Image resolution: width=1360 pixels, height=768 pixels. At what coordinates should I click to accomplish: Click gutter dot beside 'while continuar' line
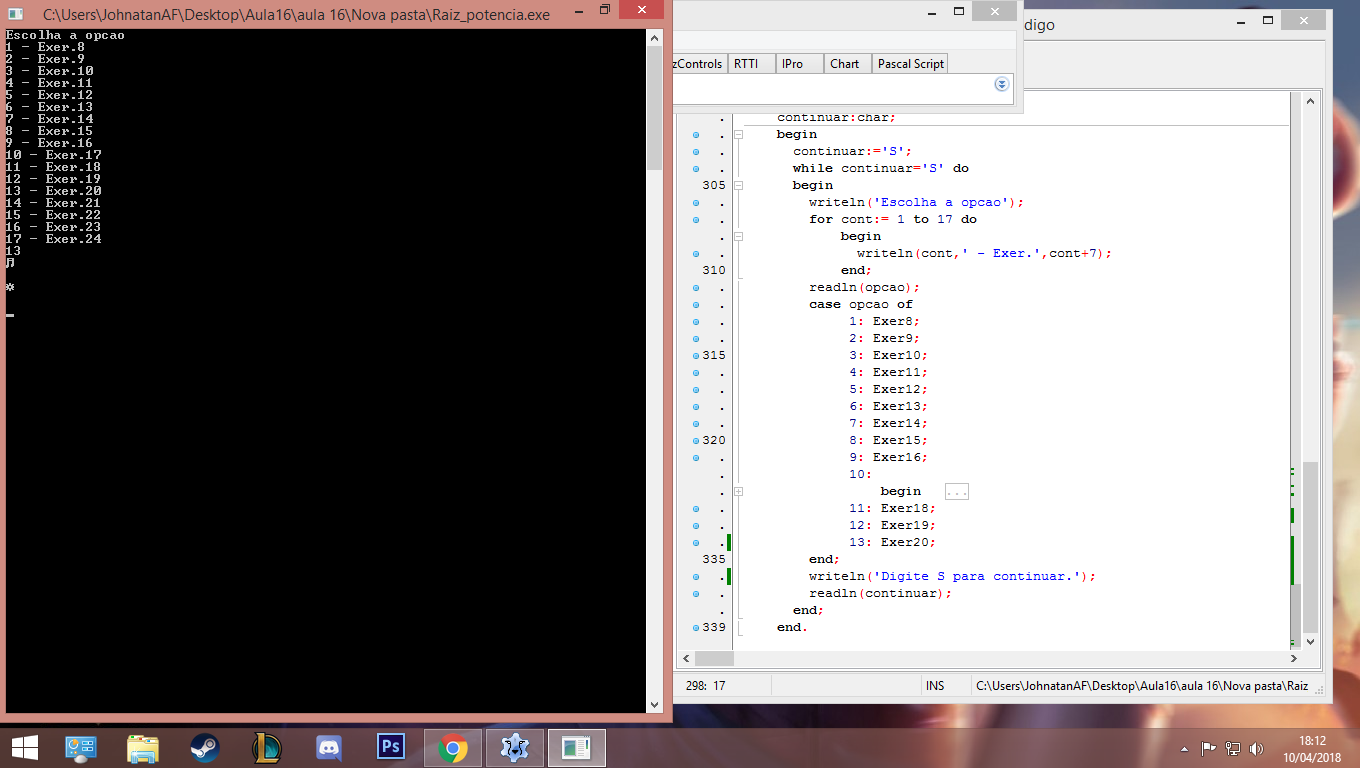[x=696, y=168]
